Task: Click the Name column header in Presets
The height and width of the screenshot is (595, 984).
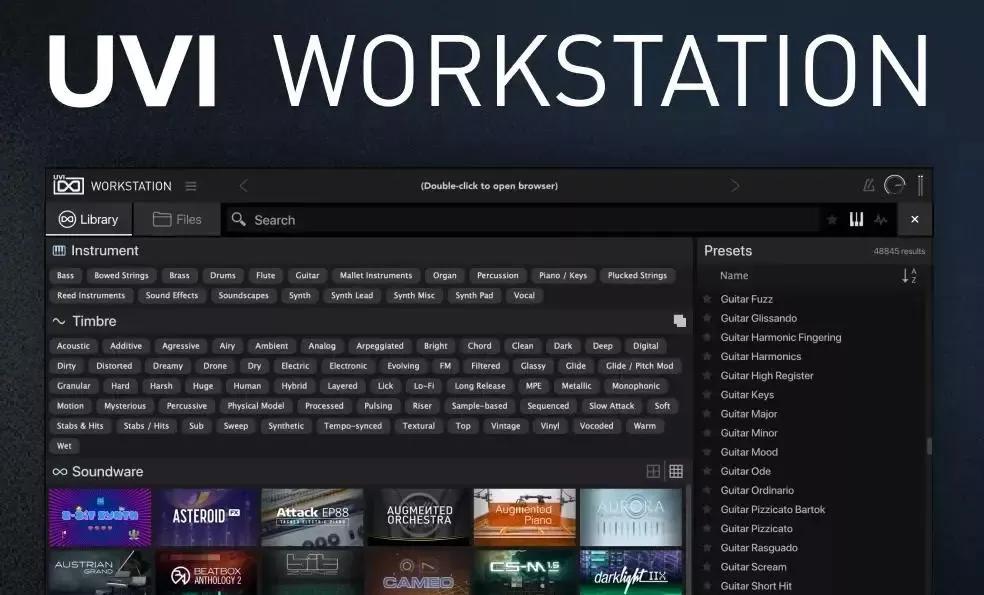Action: click(x=734, y=276)
